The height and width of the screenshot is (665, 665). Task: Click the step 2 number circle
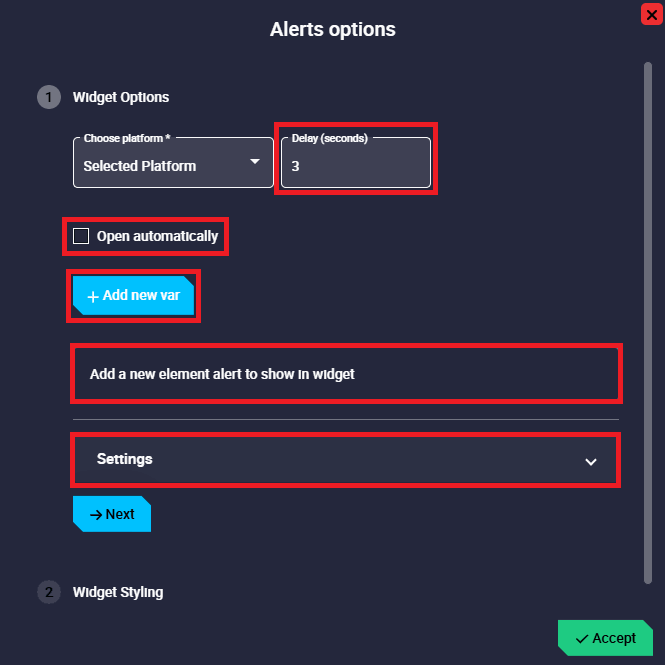point(48,592)
